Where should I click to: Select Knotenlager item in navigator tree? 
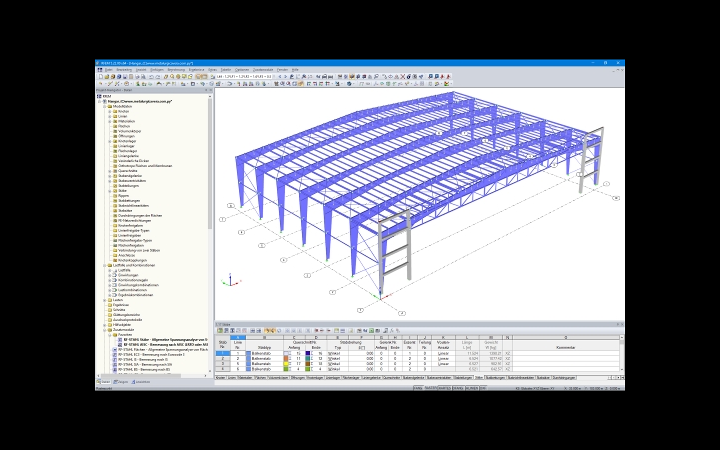[x=127, y=141]
